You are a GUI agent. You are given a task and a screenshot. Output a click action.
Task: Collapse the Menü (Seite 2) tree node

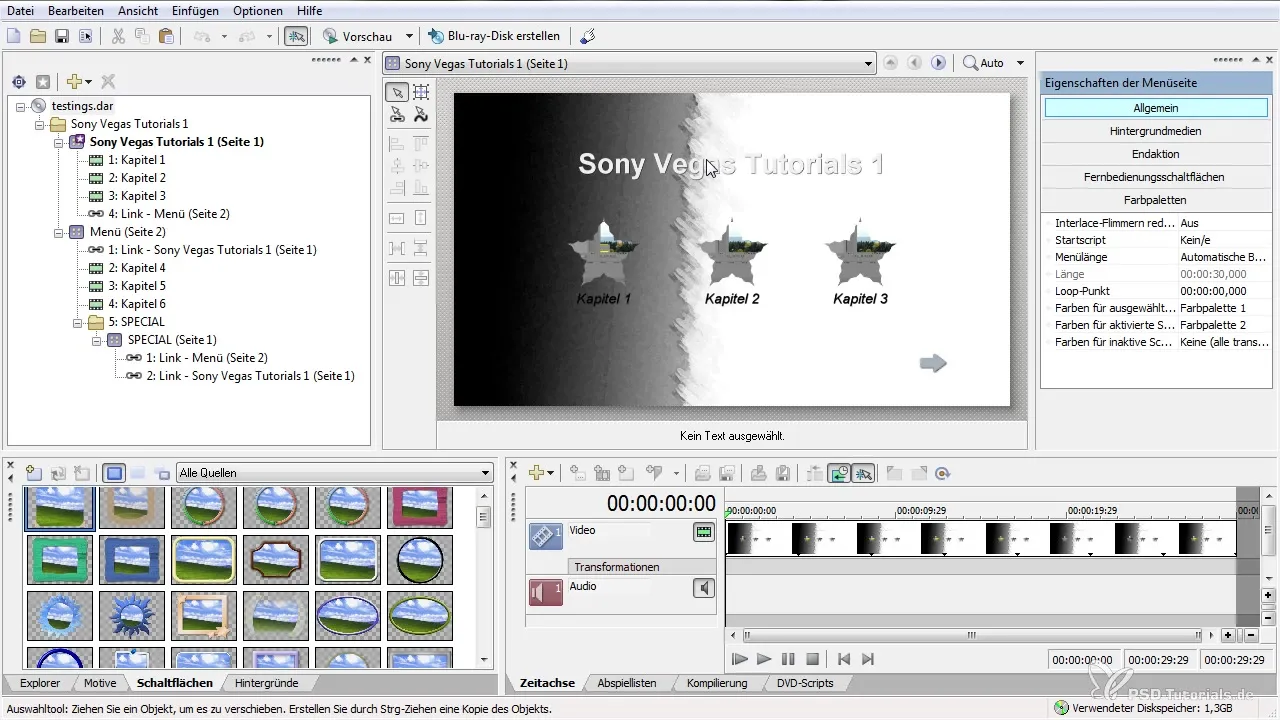tap(59, 232)
